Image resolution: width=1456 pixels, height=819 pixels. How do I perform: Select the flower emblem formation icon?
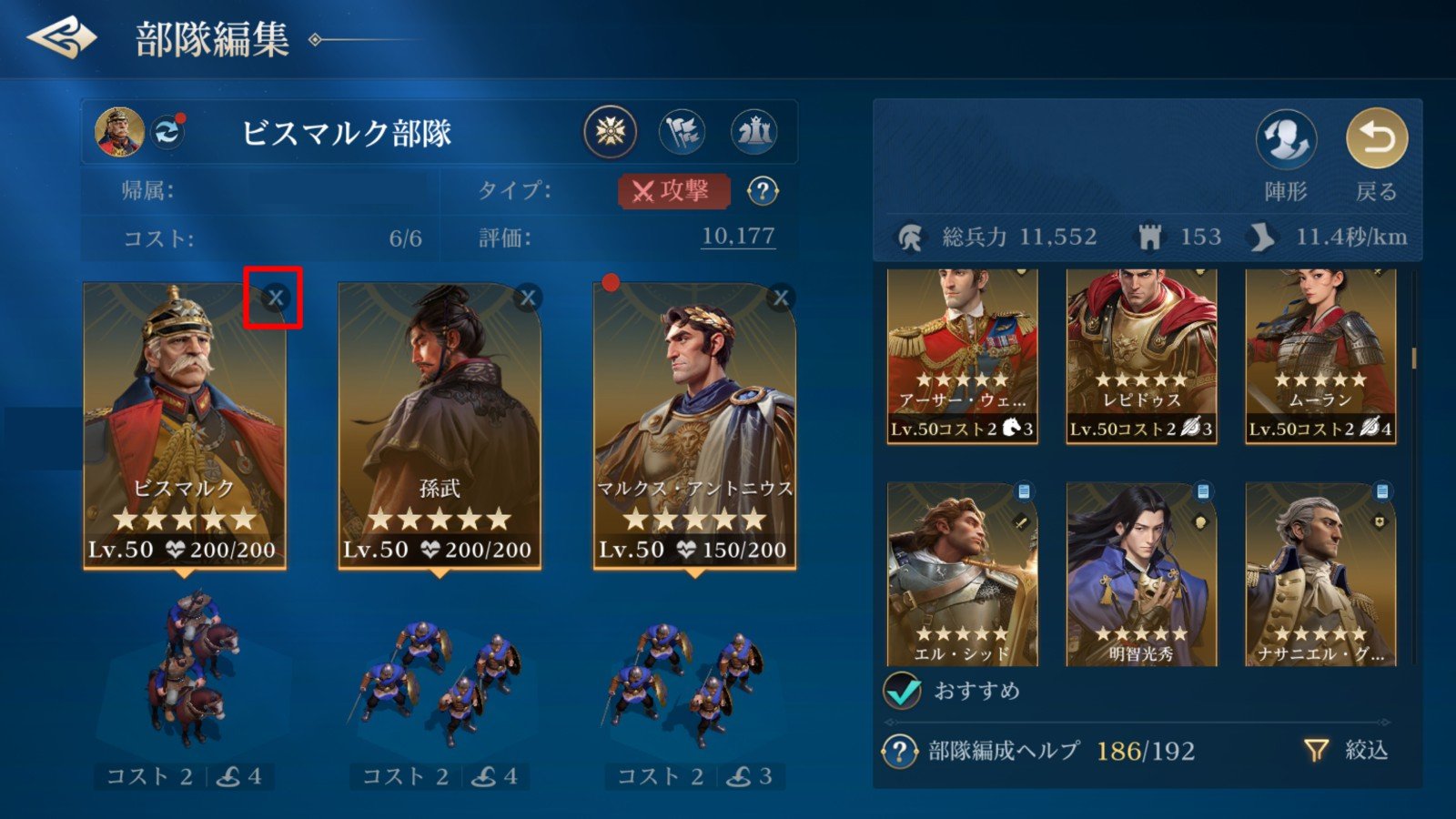coord(610,132)
